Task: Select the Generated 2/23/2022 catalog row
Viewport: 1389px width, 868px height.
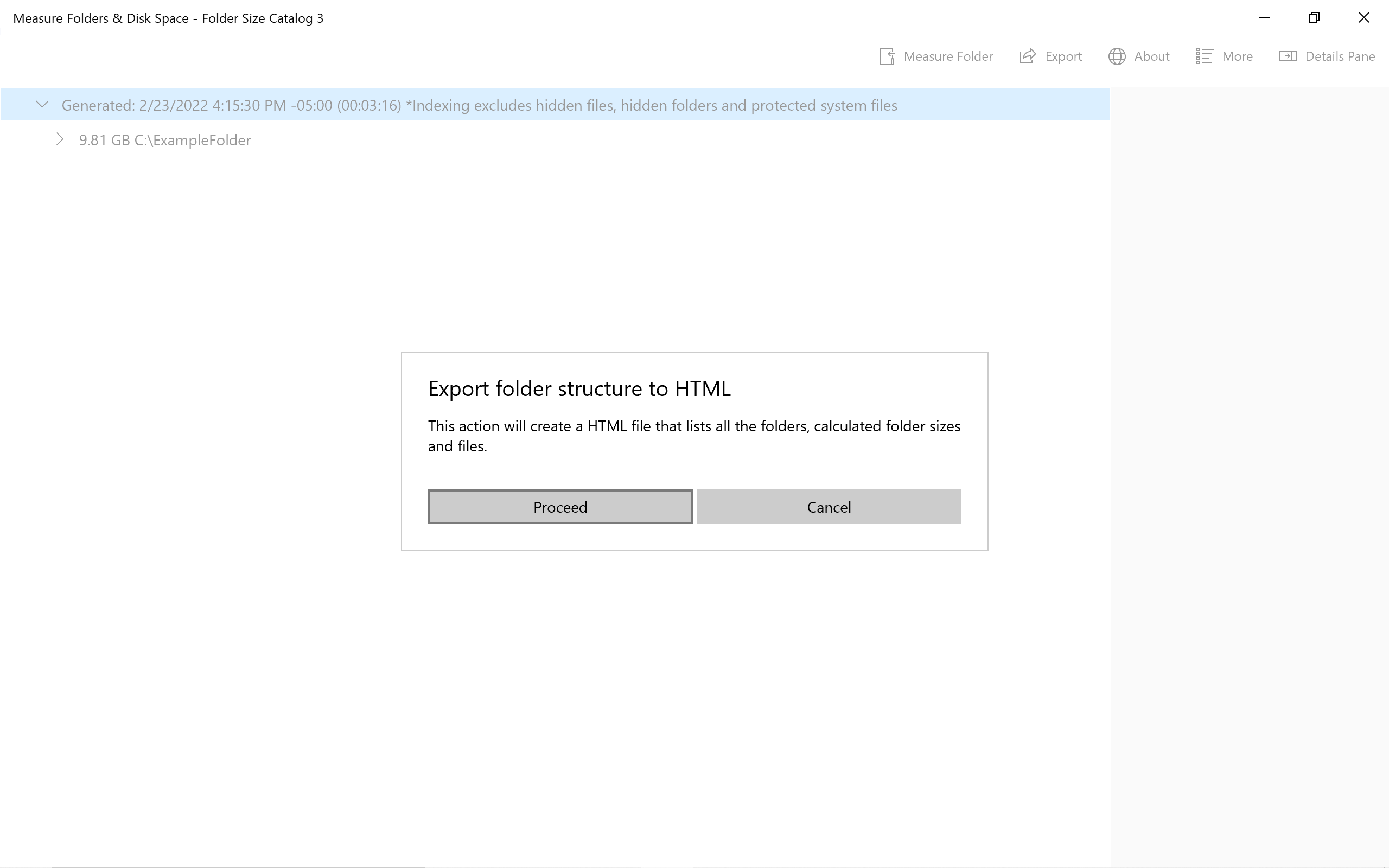Action: 479,106
